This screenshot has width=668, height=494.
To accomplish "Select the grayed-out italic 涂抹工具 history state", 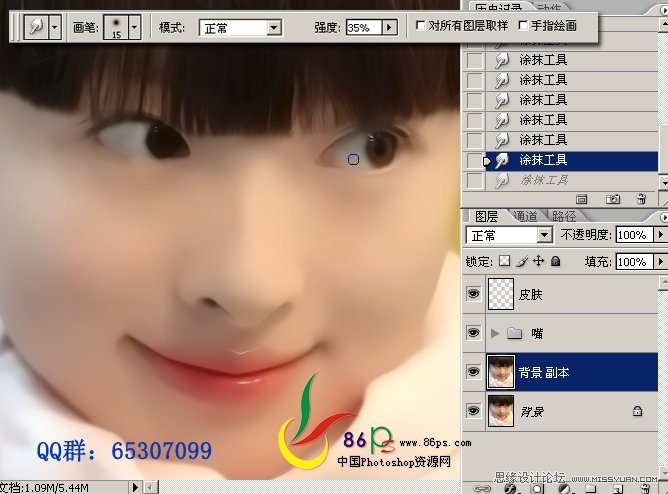I will click(x=571, y=181).
